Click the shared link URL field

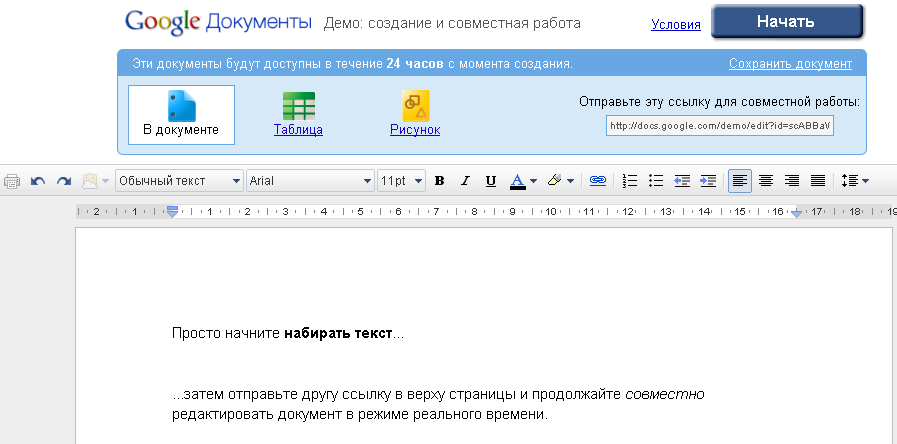720,126
